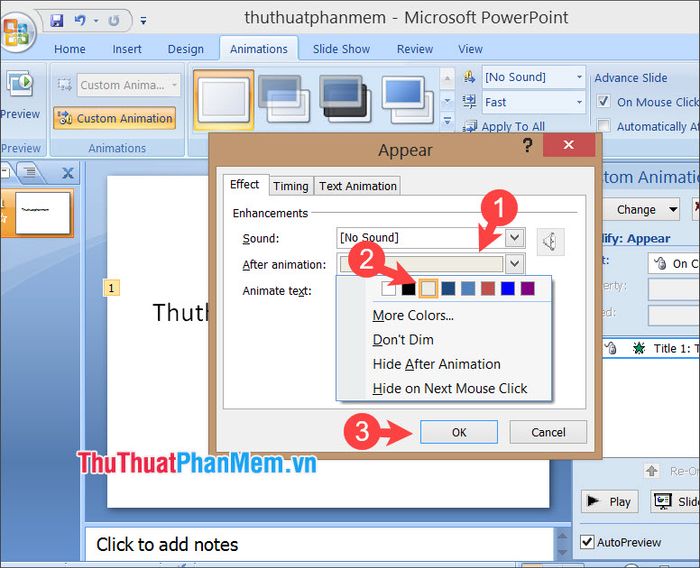The width and height of the screenshot is (700, 568).
Task: Choose Don't Dim option
Action: click(x=403, y=339)
